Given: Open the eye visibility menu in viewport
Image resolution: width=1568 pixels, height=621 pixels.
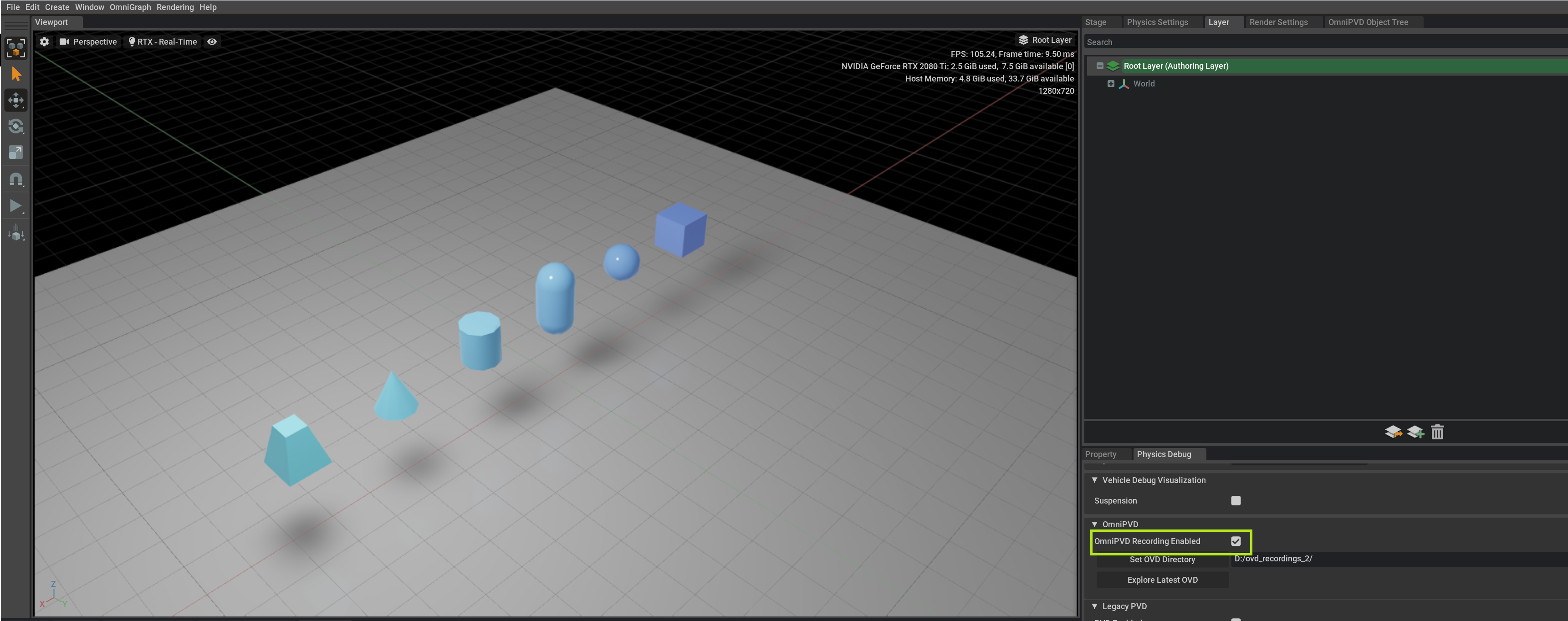Looking at the screenshot, I should click(x=212, y=41).
